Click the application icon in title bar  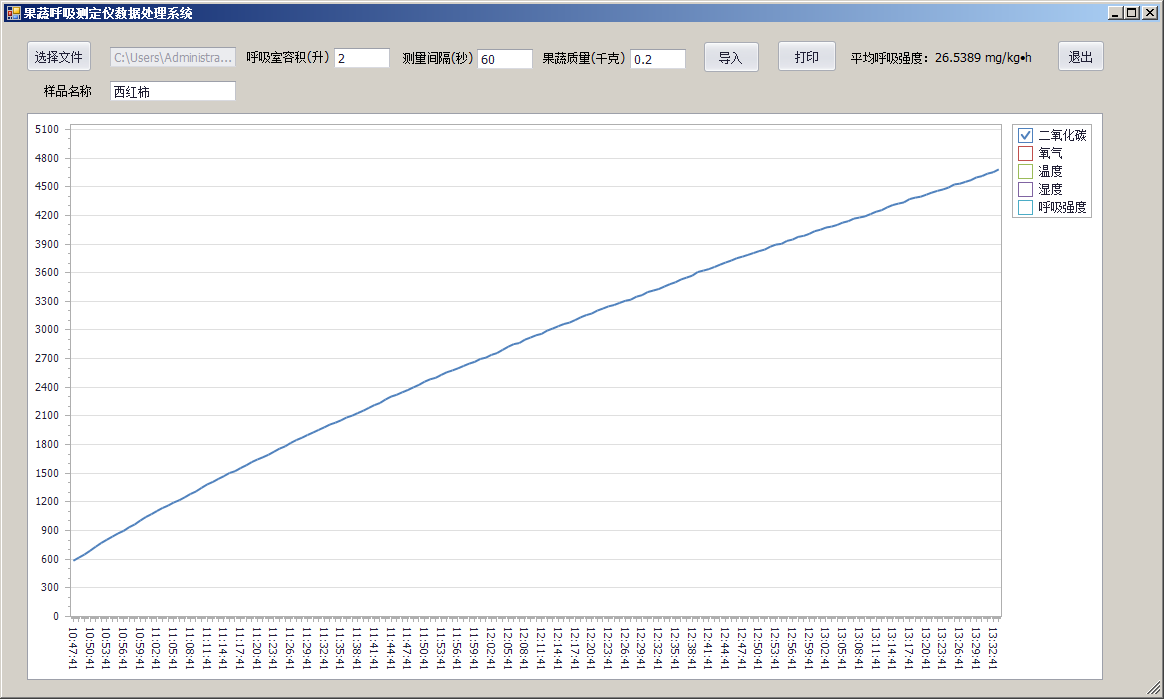(x=13, y=13)
